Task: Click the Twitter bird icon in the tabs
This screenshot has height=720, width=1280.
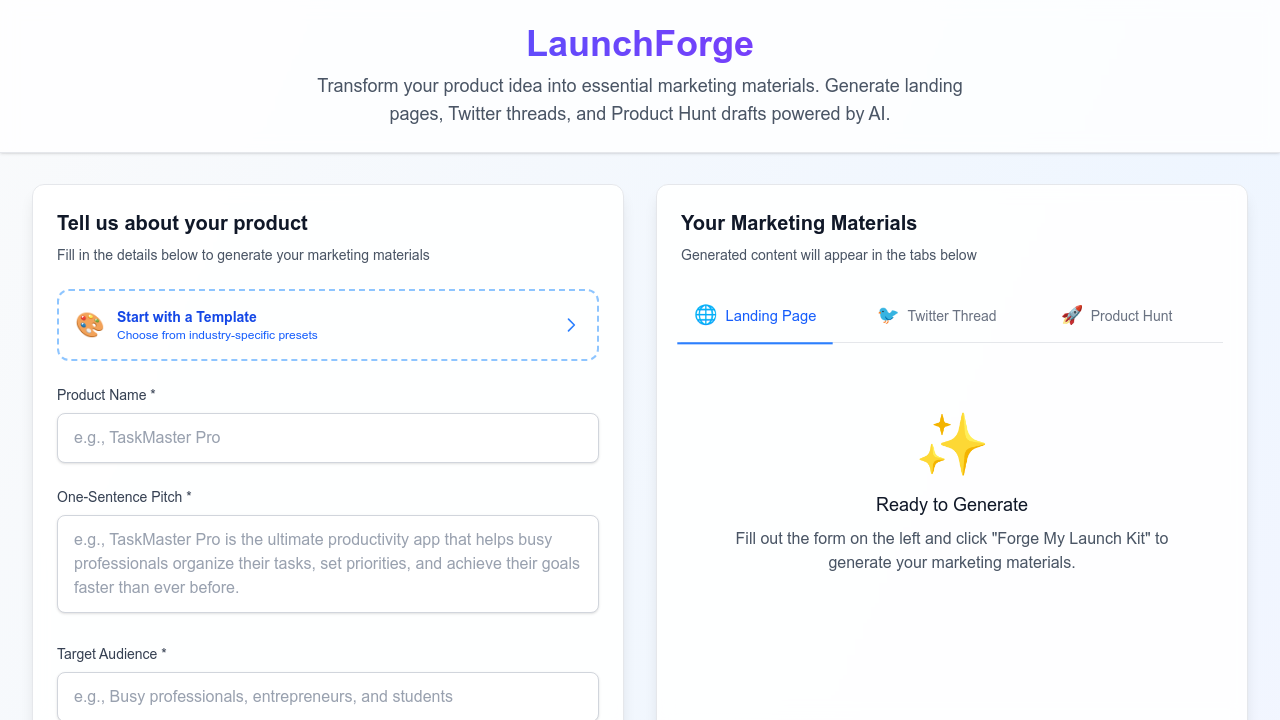Action: point(886,315)
